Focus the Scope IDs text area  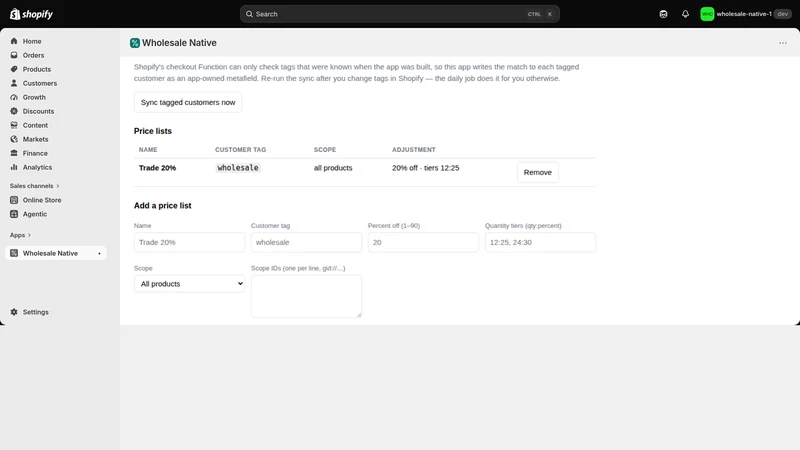(306, 296)
